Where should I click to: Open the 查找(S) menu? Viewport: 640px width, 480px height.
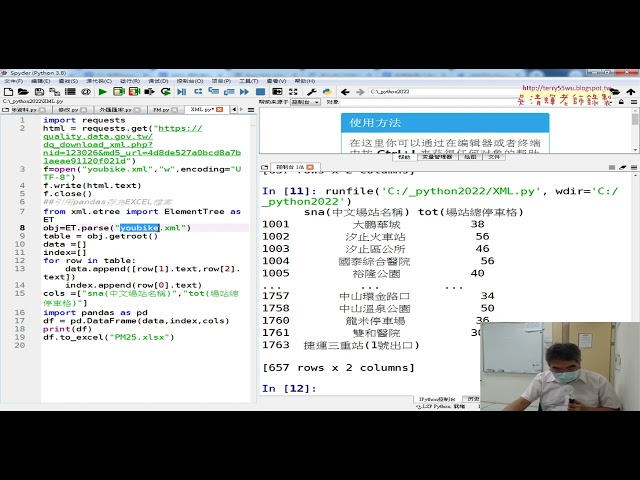(68, 81)
